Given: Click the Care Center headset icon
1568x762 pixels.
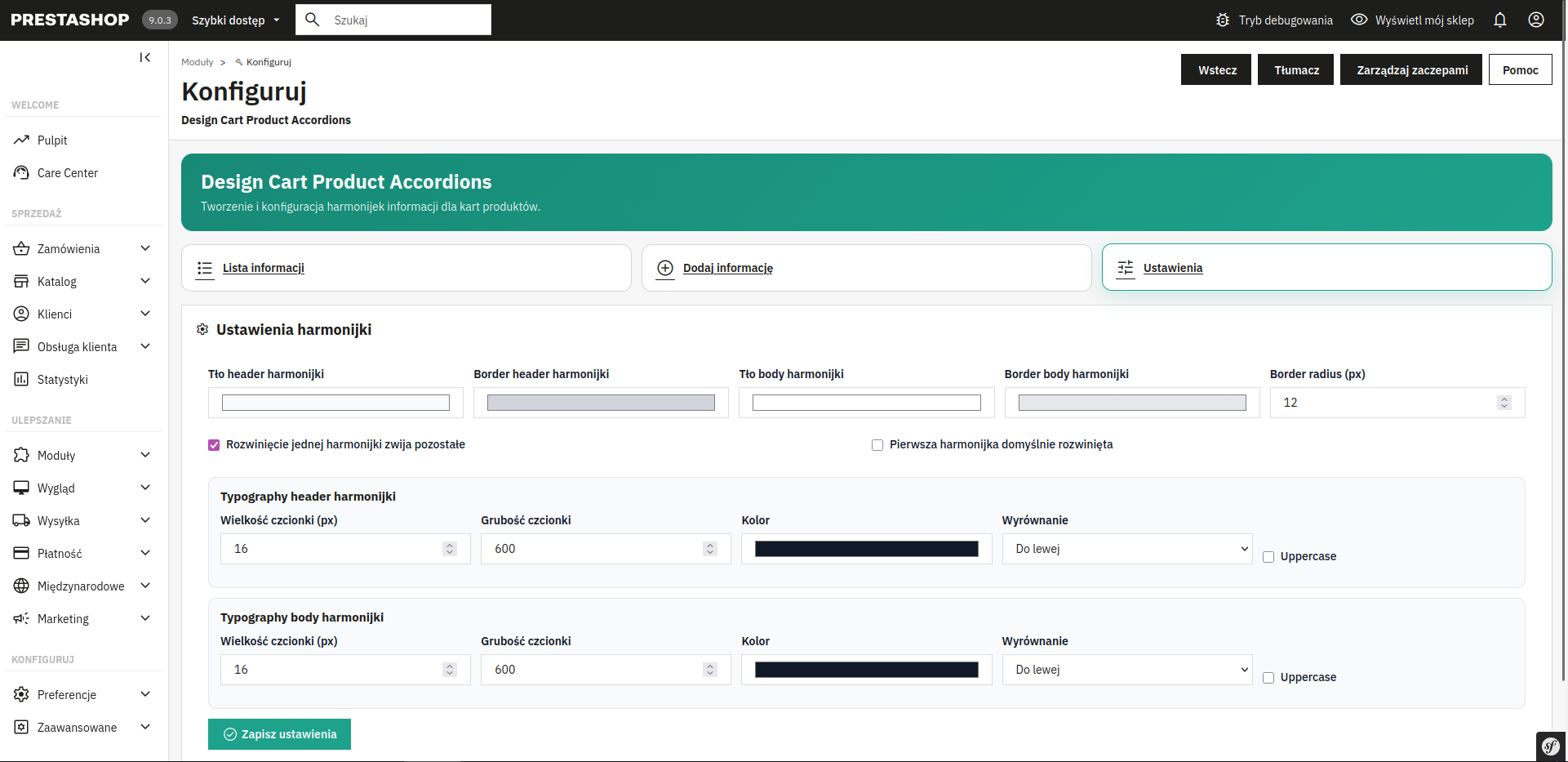Looking at the screenshot, I should click(21, 172).
